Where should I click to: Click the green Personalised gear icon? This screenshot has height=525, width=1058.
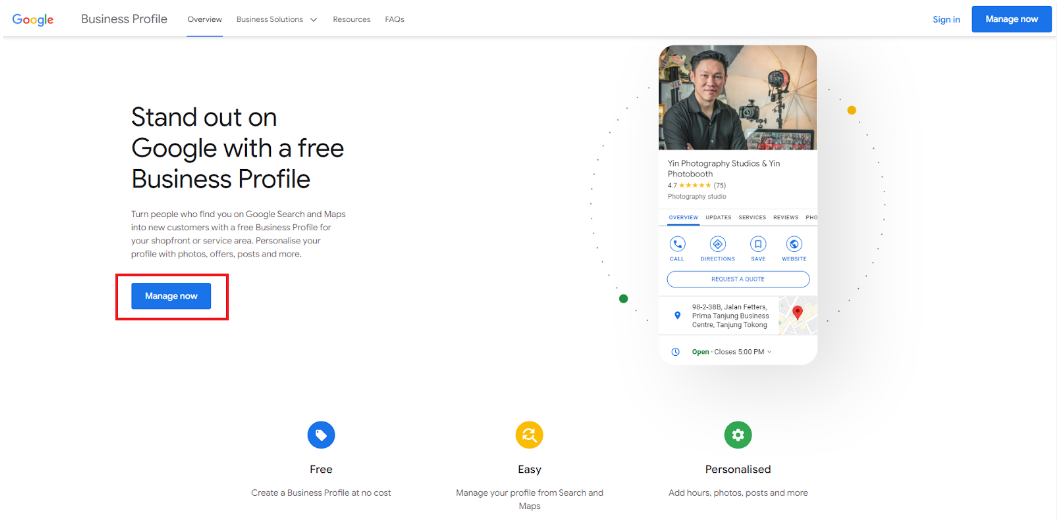(x=737, y=435)
